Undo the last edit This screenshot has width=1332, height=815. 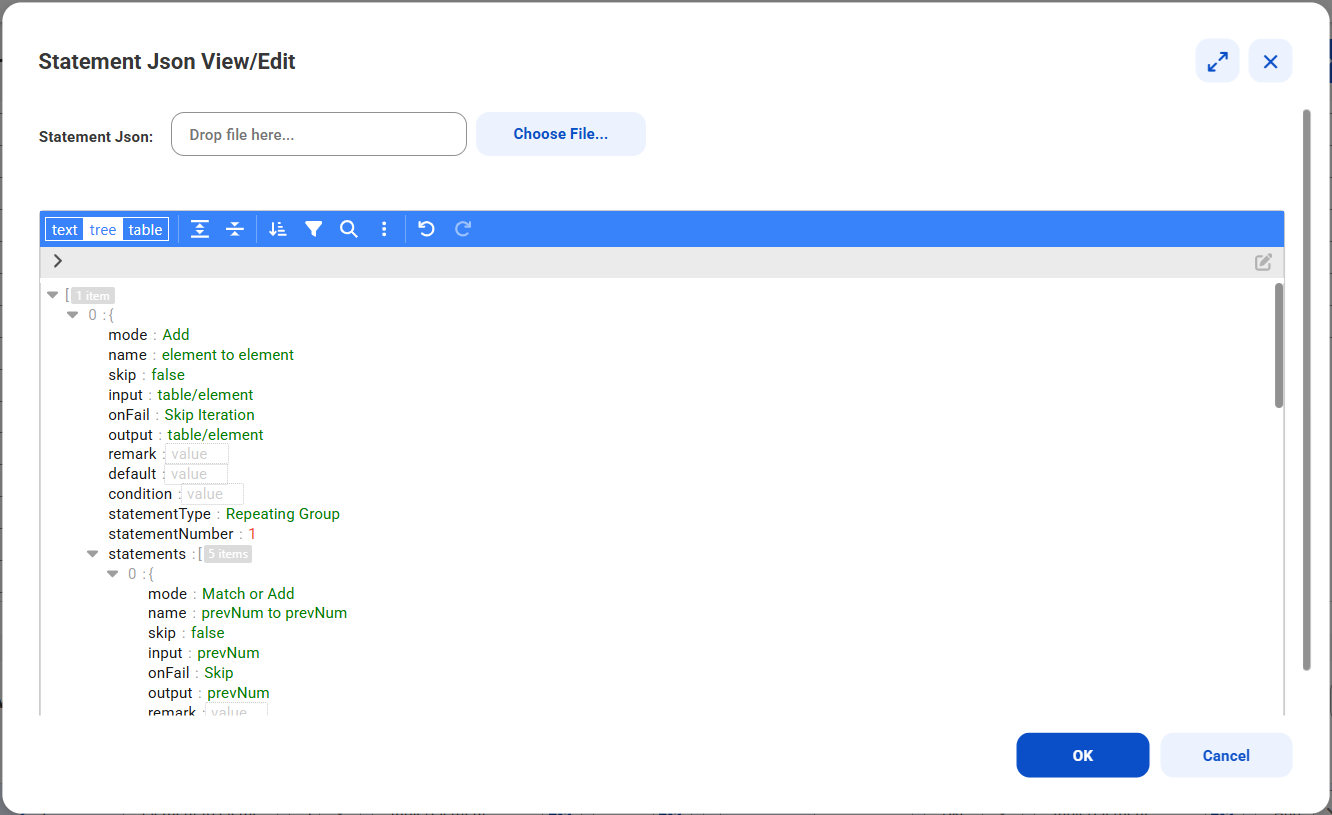click(427, 229)
